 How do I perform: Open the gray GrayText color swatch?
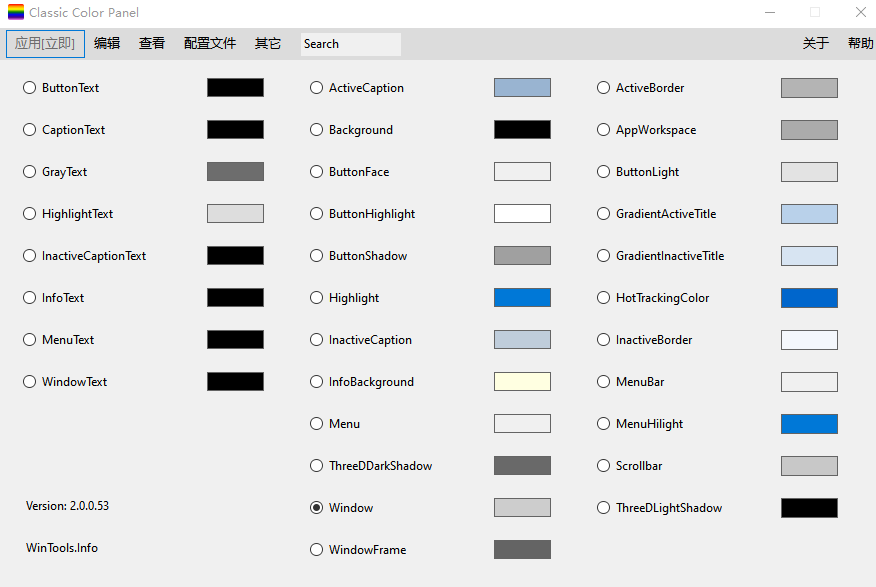tap(235, 171)
